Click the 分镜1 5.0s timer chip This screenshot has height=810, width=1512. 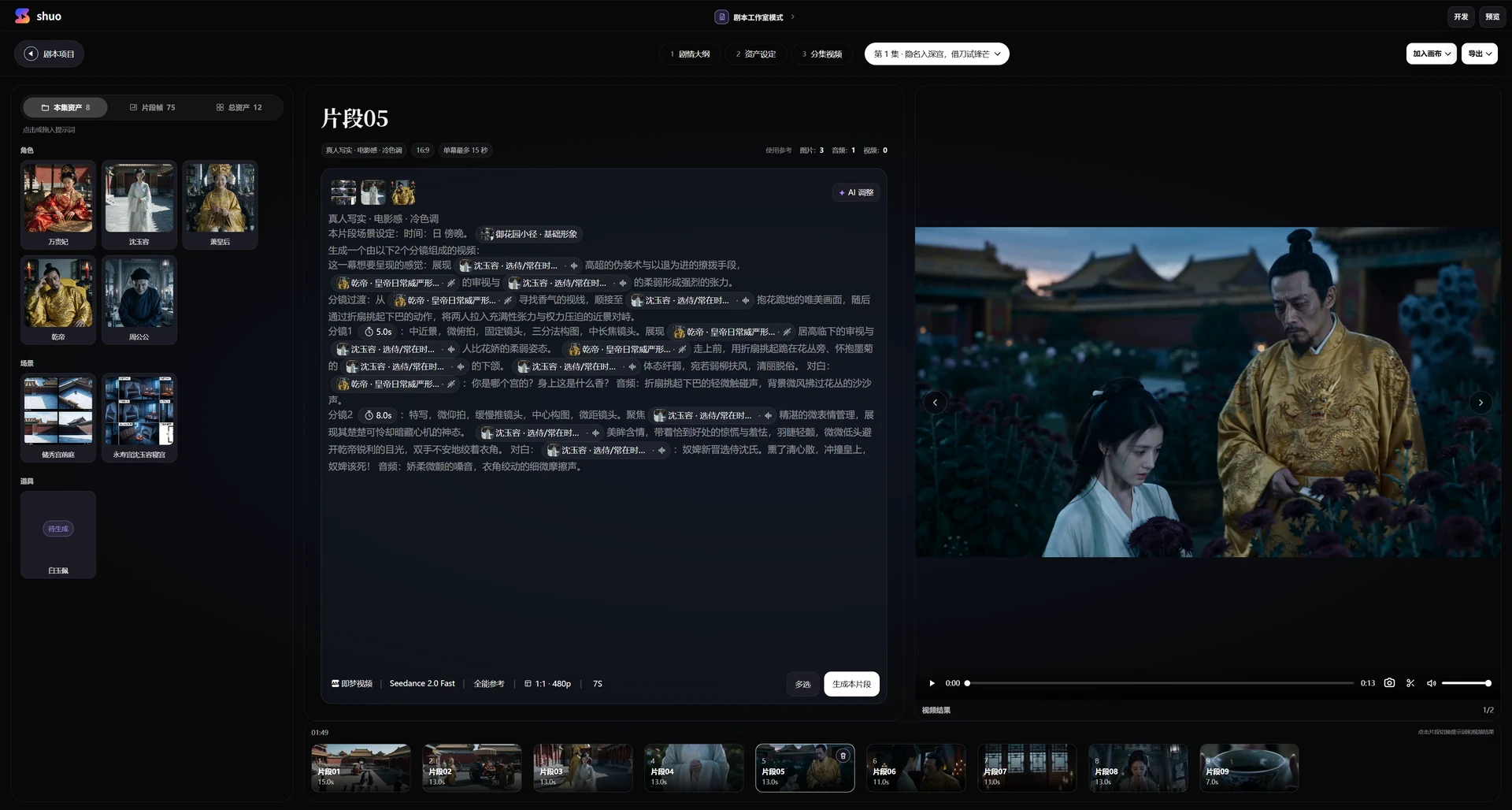click(x=378, y=332)
